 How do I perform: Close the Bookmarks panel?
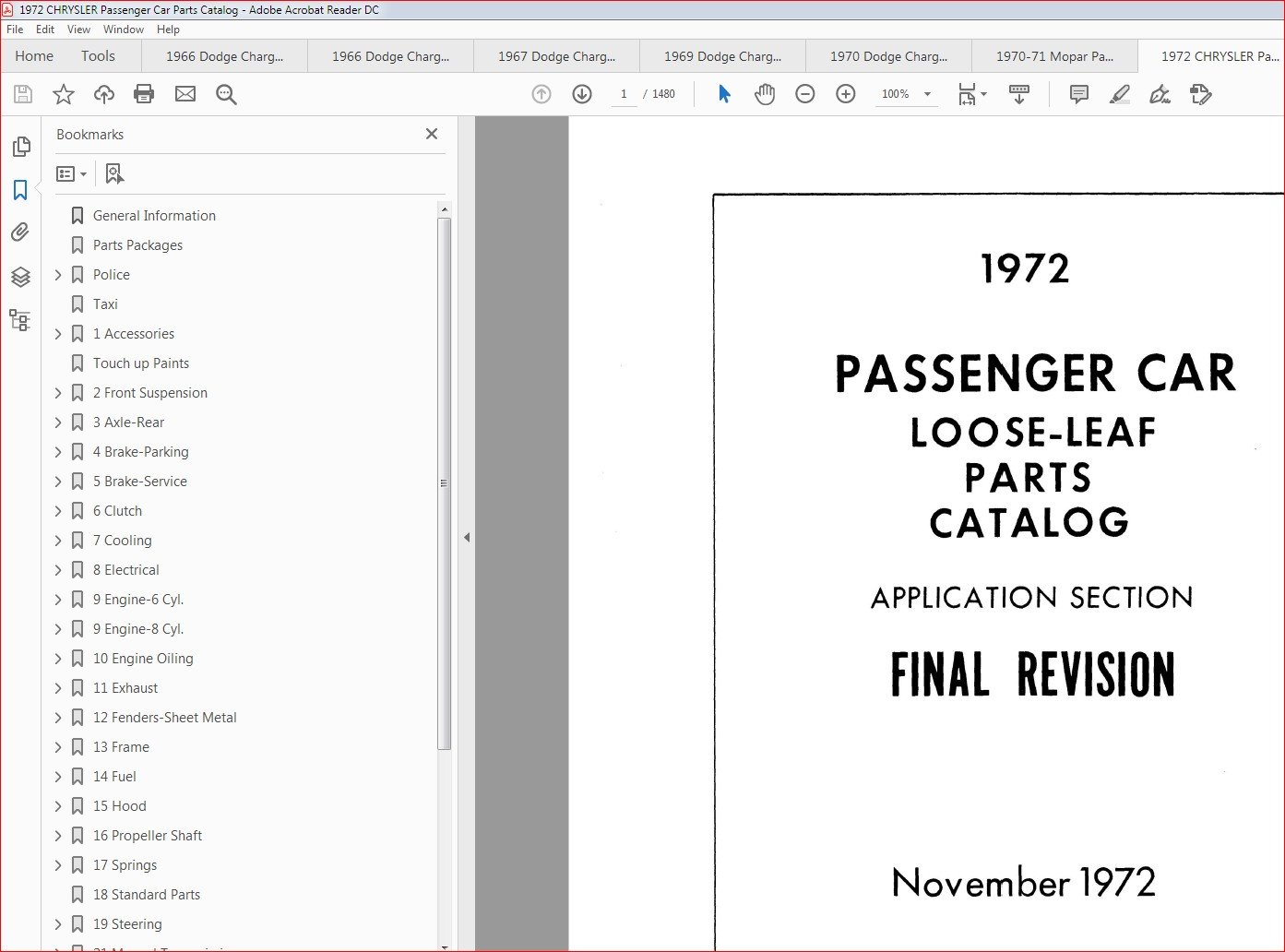432,134
